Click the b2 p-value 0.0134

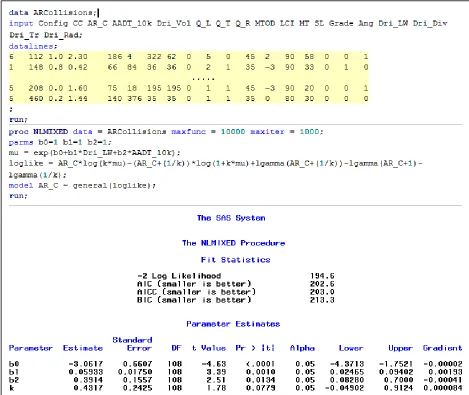[260, 380]
